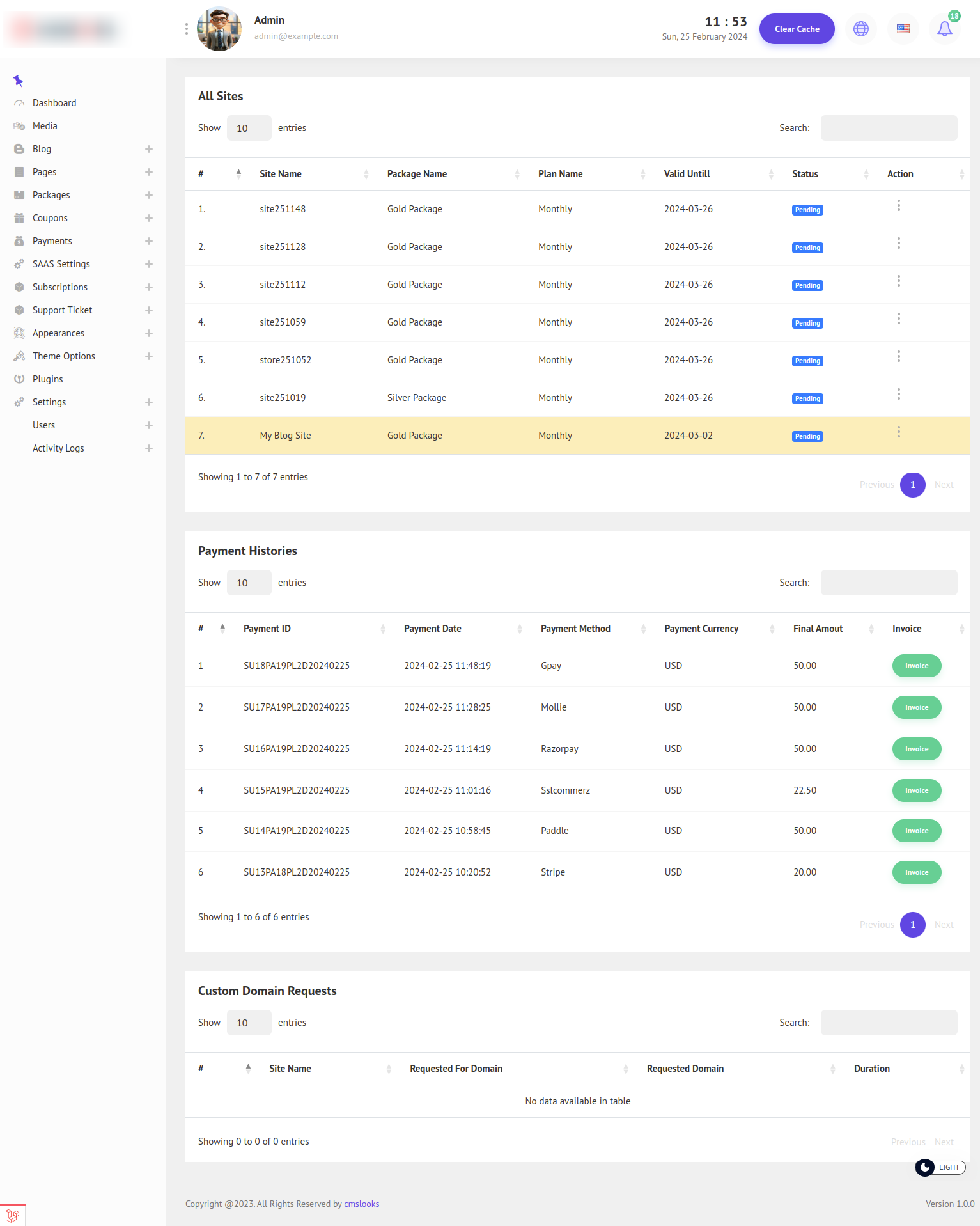The image size is (980, 1226).
Task: Click the Payment Histories search field
Action: point(888,583)
